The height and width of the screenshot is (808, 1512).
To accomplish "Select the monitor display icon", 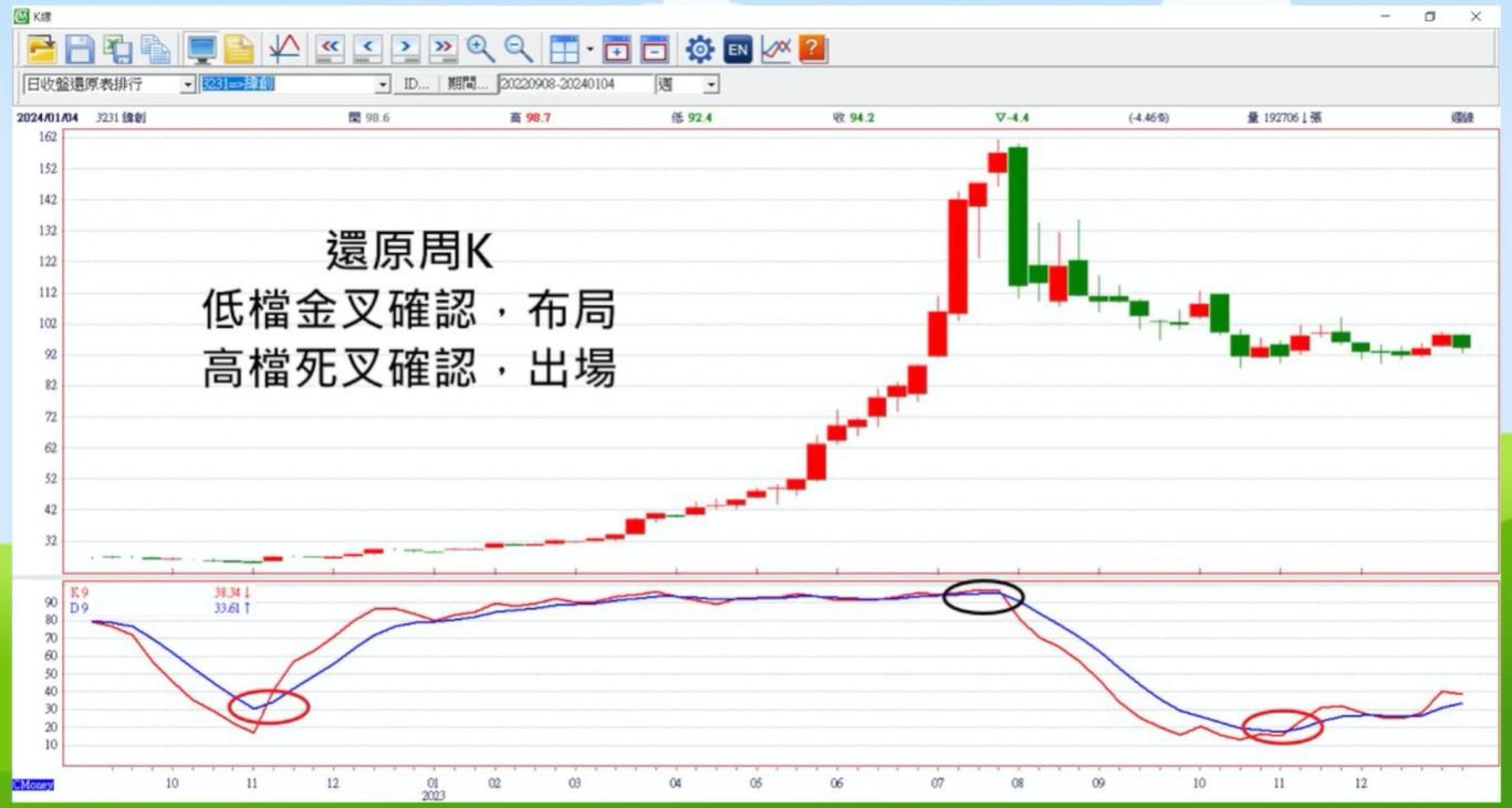I will pyautogui.click(x=202, y=49).
